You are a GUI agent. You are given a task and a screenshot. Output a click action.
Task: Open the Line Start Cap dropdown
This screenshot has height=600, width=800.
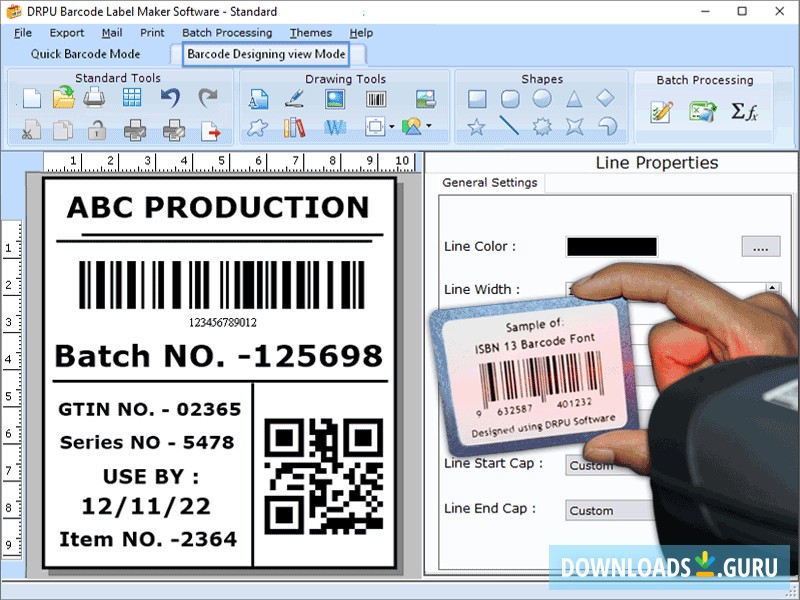[607, 465]
